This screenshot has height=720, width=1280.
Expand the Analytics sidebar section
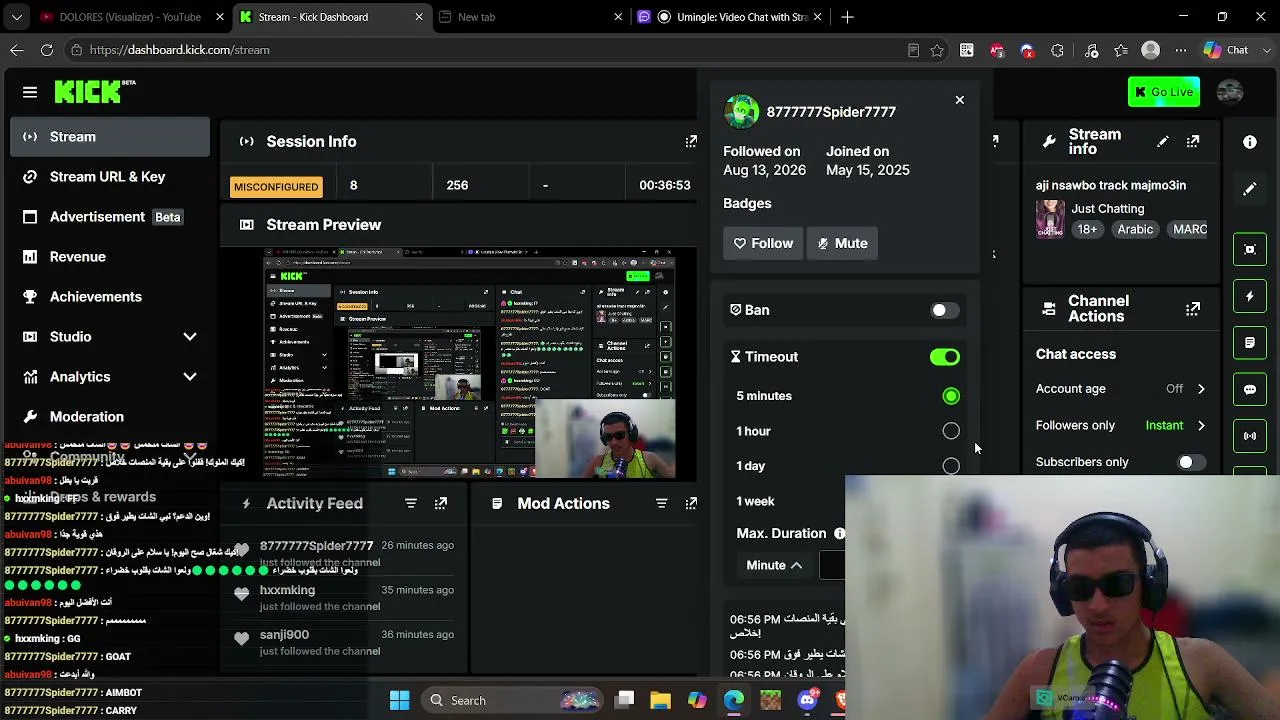click(190, 377)
